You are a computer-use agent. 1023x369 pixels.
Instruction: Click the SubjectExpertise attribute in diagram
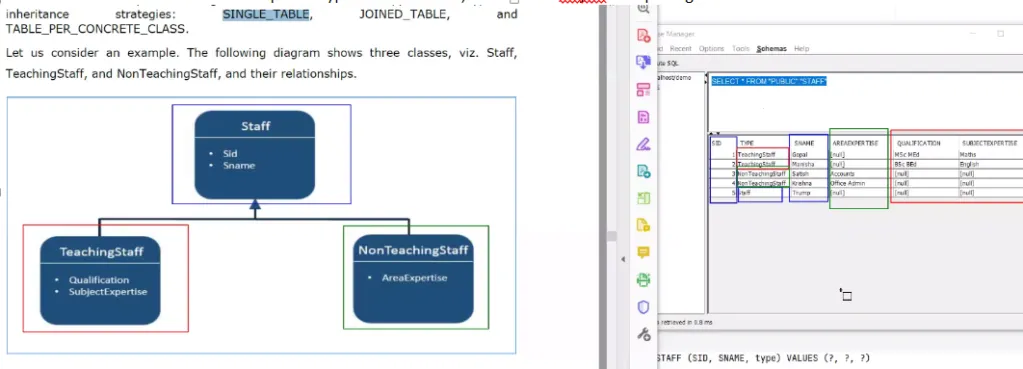point(108,291)
